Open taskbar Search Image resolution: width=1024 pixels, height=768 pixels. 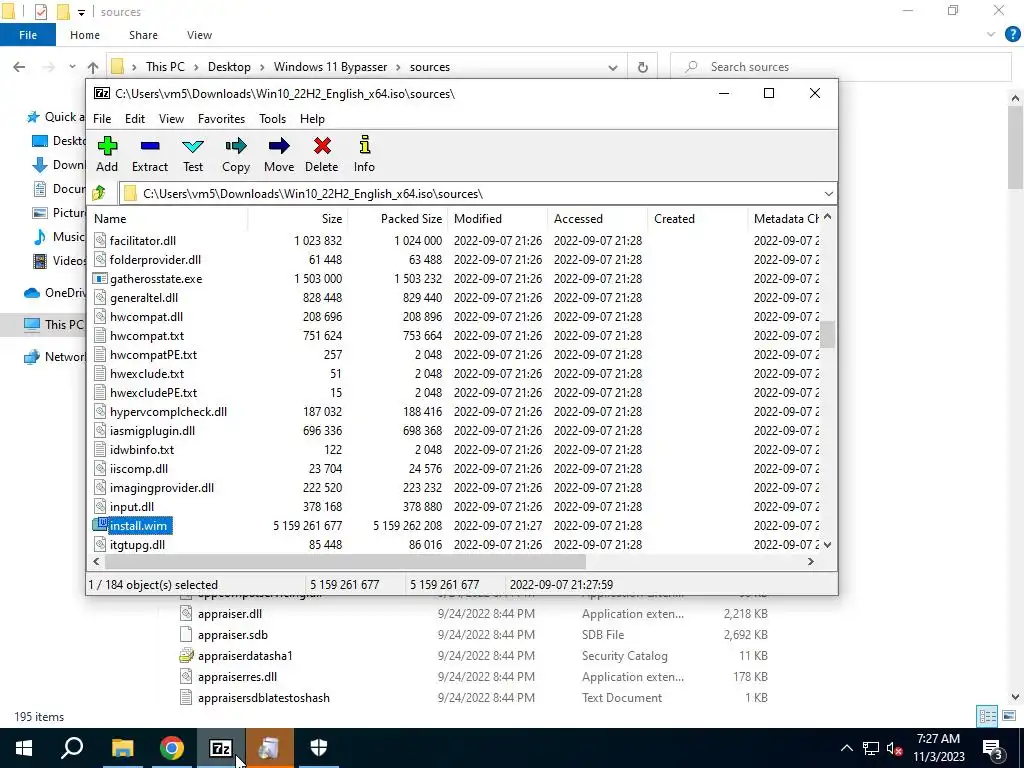tap(72, 748)
